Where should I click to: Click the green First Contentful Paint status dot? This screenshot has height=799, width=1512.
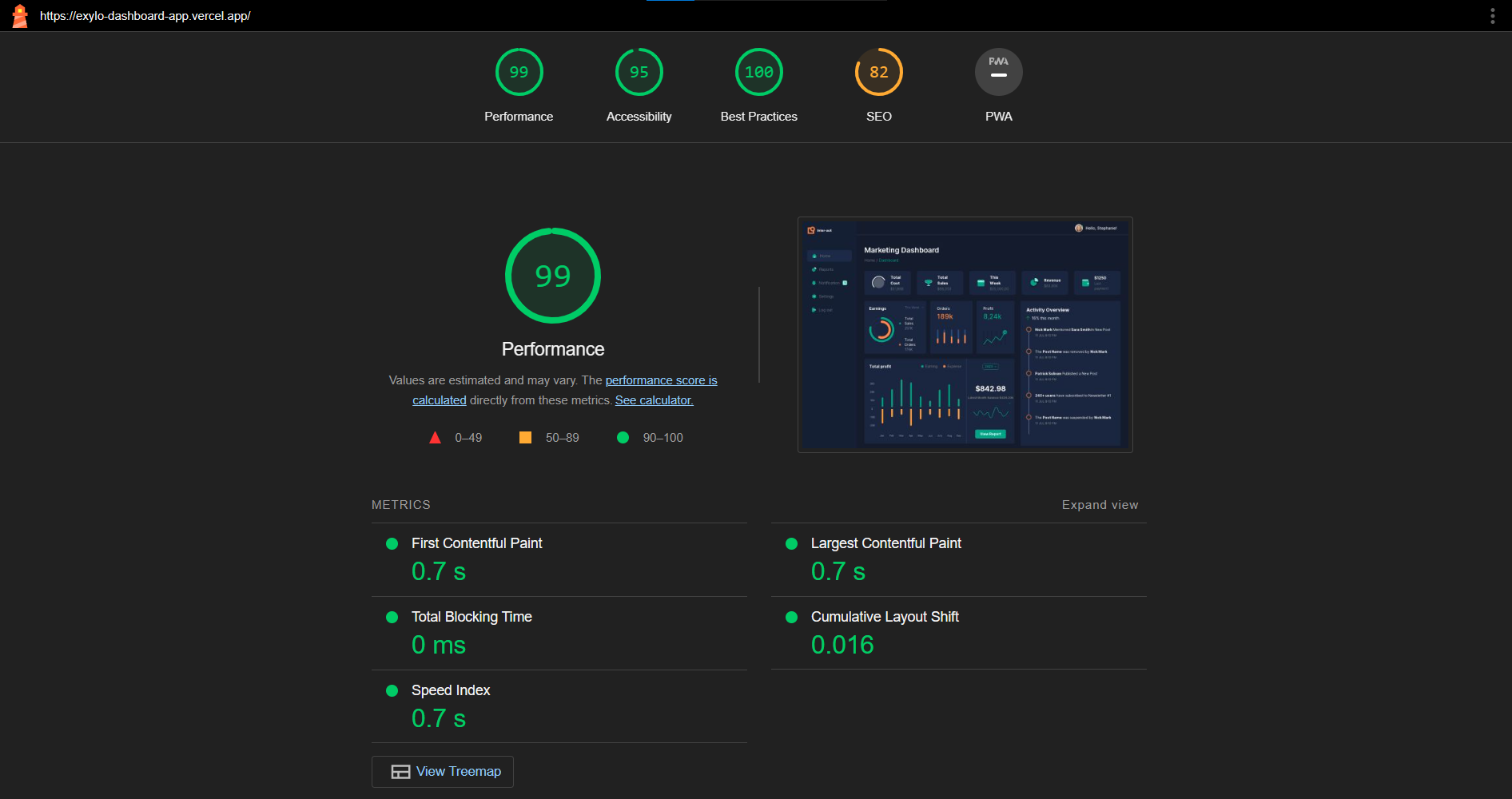(x=392, y=543)
